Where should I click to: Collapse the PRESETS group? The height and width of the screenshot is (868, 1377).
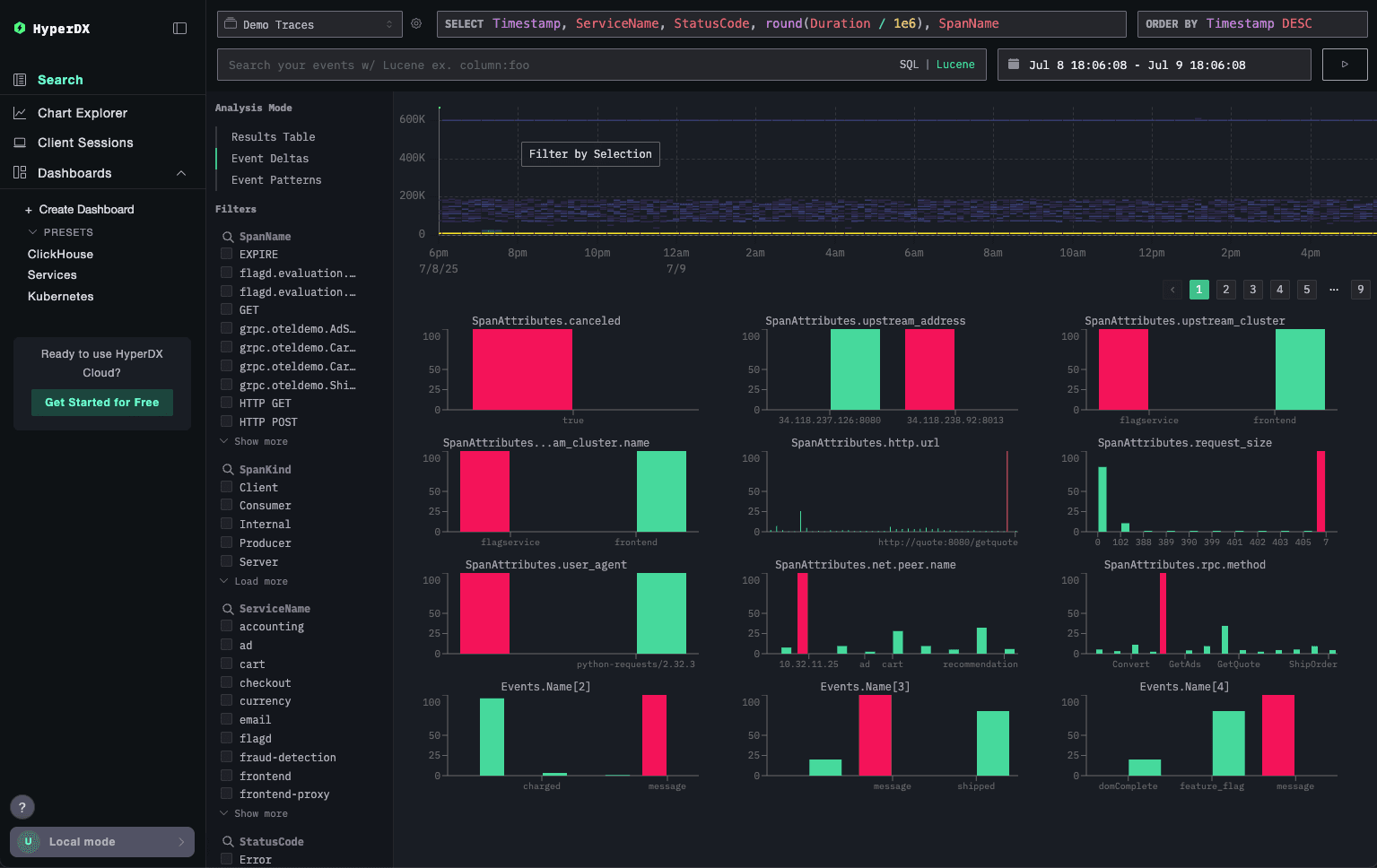(61, 232)
